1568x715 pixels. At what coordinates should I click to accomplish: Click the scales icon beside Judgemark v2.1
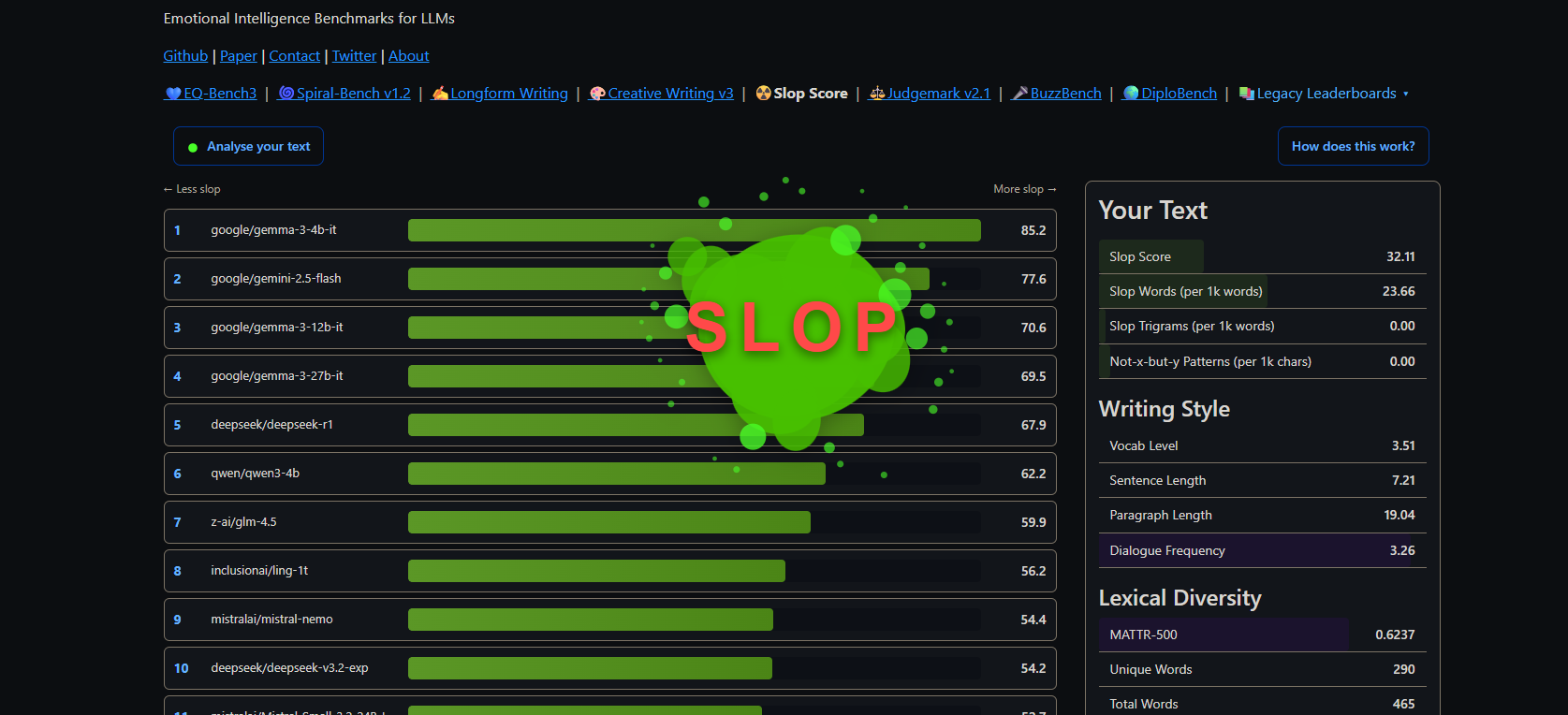coord(877,94)
